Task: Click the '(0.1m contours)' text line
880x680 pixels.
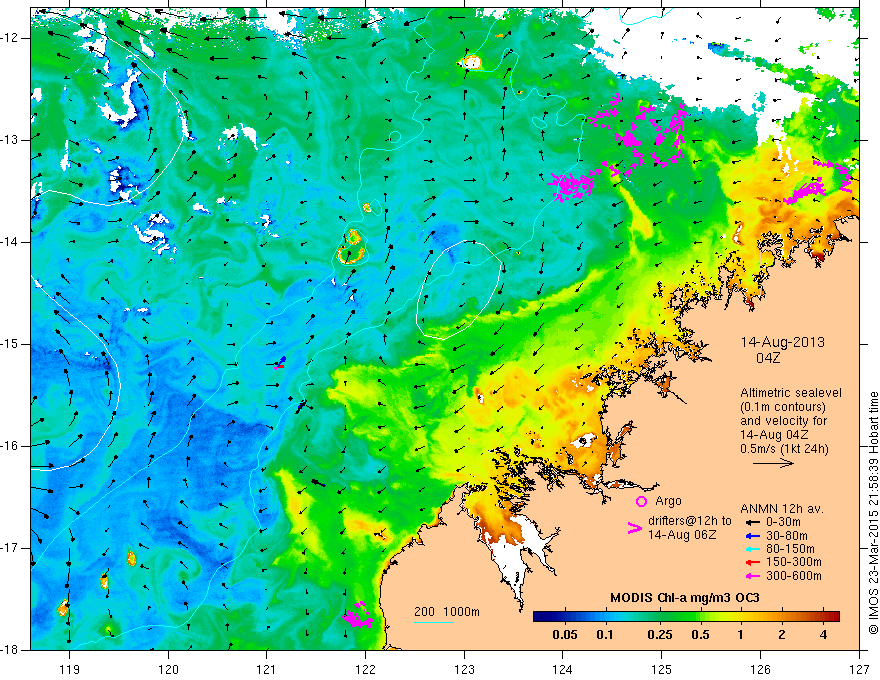Action: point(784,407)
